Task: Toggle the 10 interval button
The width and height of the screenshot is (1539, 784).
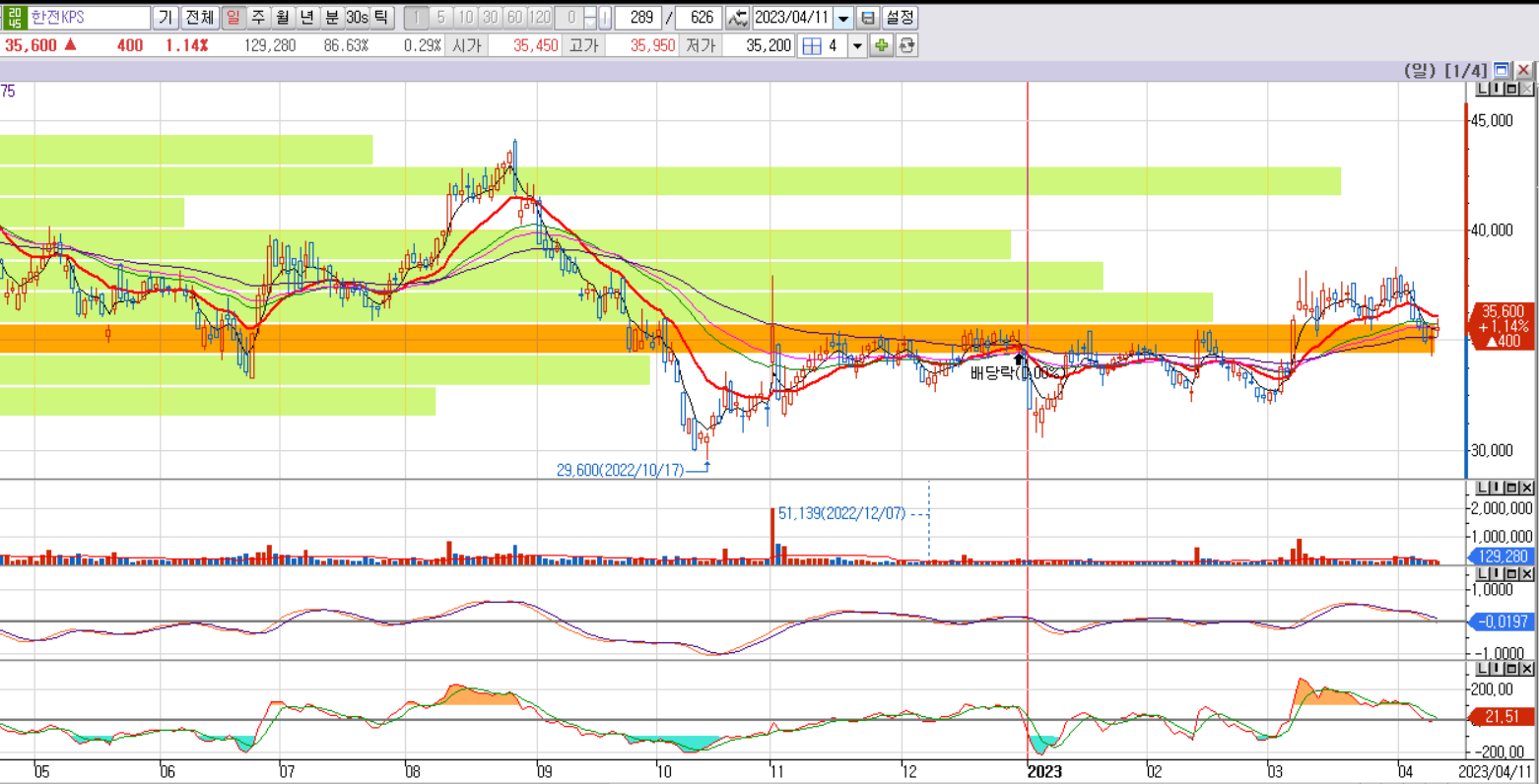Action: click(x=466, y=18)
